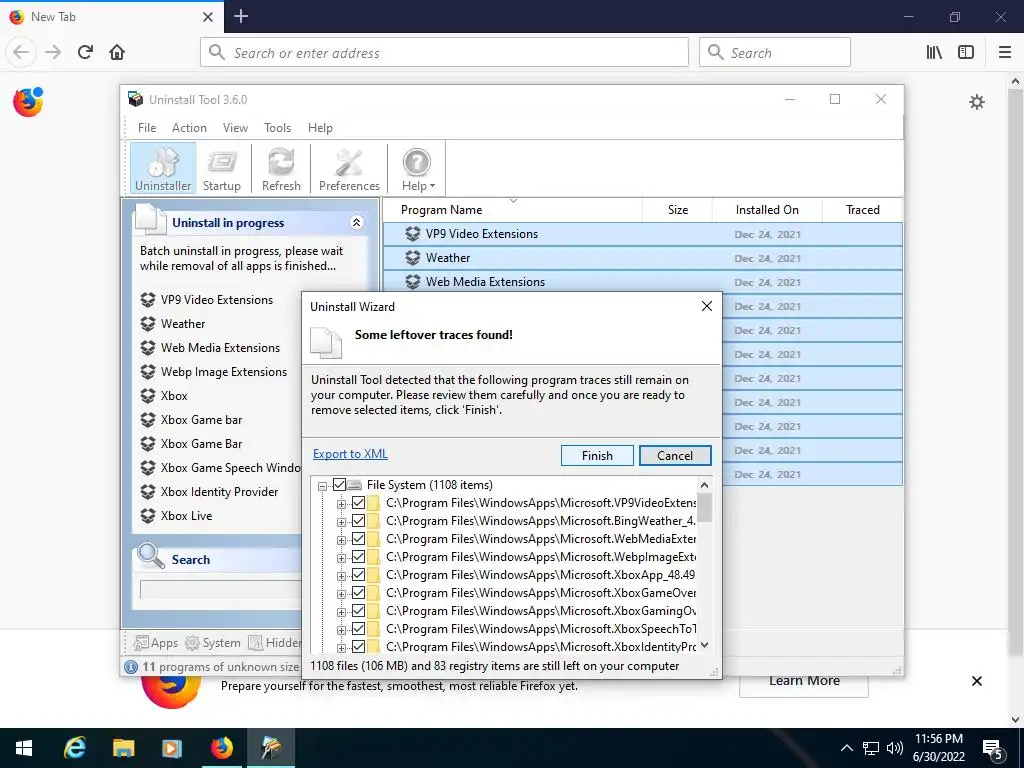Image resolution: width=1024 pixels, height=768 pixels.
Task: Expand the Microsoft.WebMediaExtensions folder node
Action: coord(341,540)
